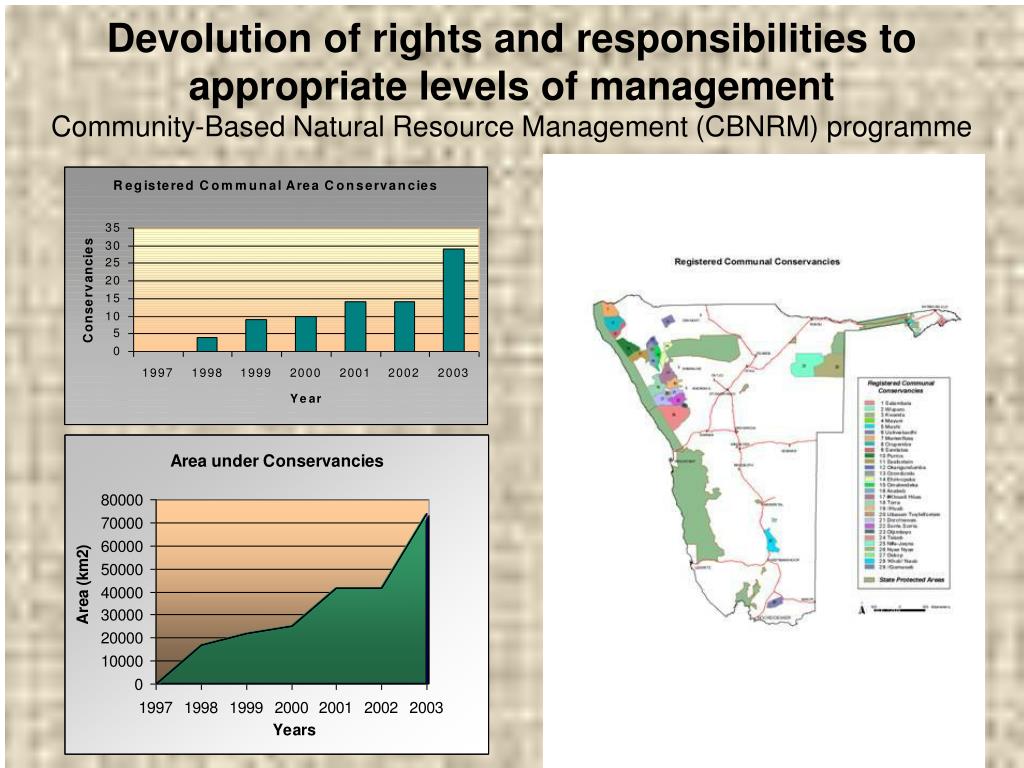This screenshot has height=768, width=1024.
Task: Click the '2001' label under the area chart
Action: [x=336, y=708]
